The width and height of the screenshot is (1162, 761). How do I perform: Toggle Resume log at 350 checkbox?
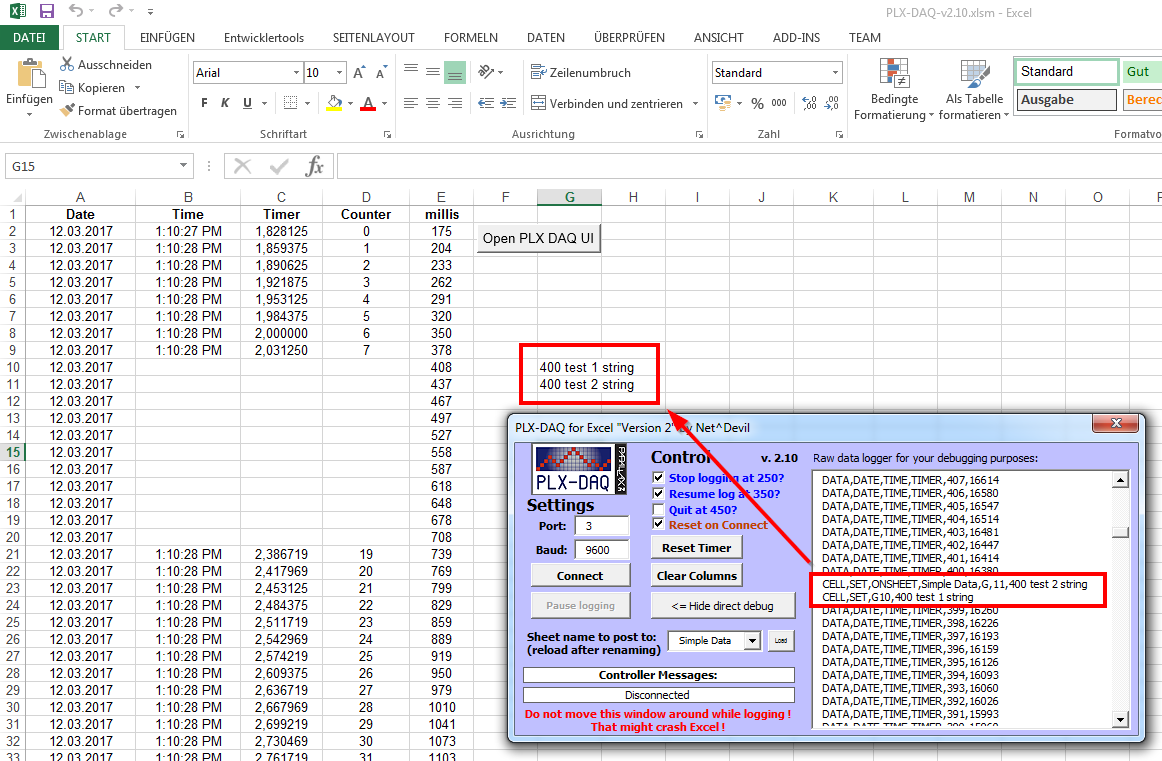[658, 493]
